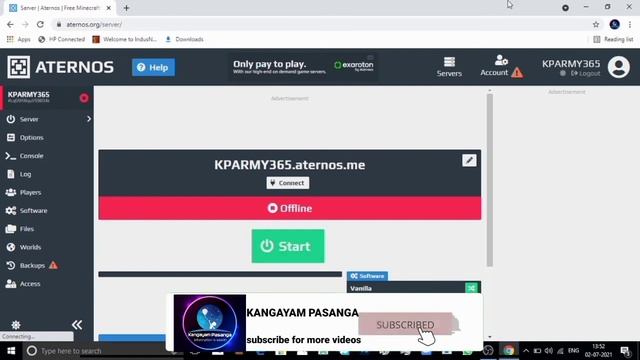This screenshot has height=360, width=640.
Task: Click the Connect button
Action: pos(288,183)
